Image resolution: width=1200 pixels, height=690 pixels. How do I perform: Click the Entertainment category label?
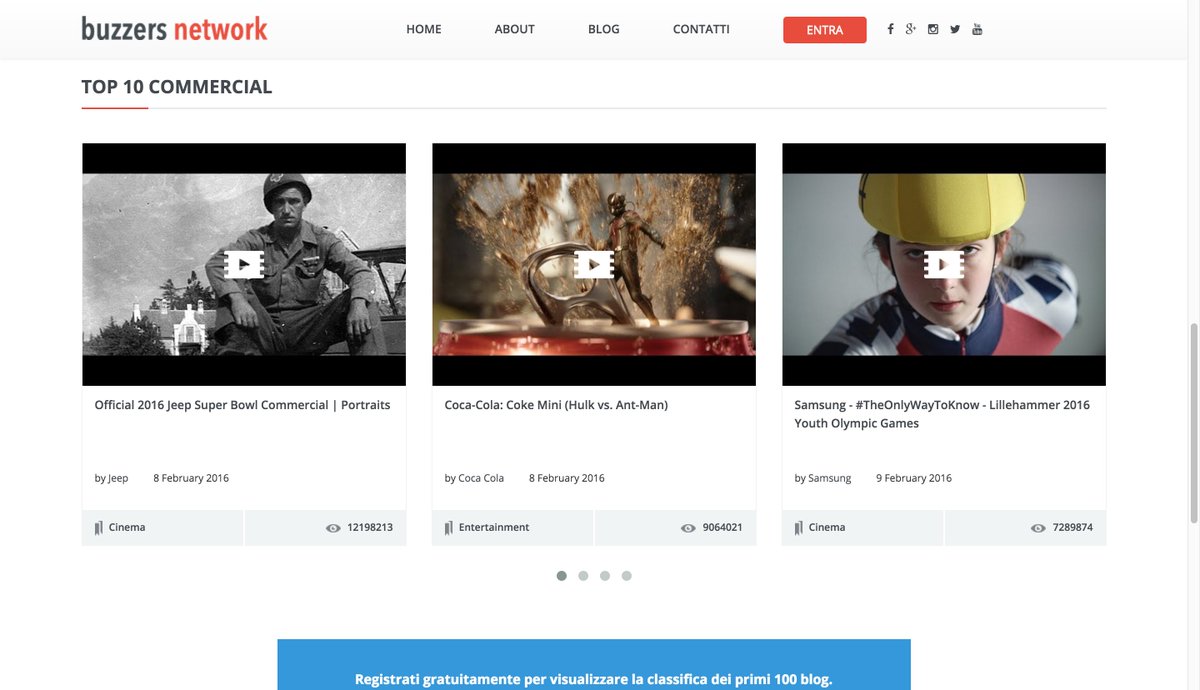(x=494, y=527)
